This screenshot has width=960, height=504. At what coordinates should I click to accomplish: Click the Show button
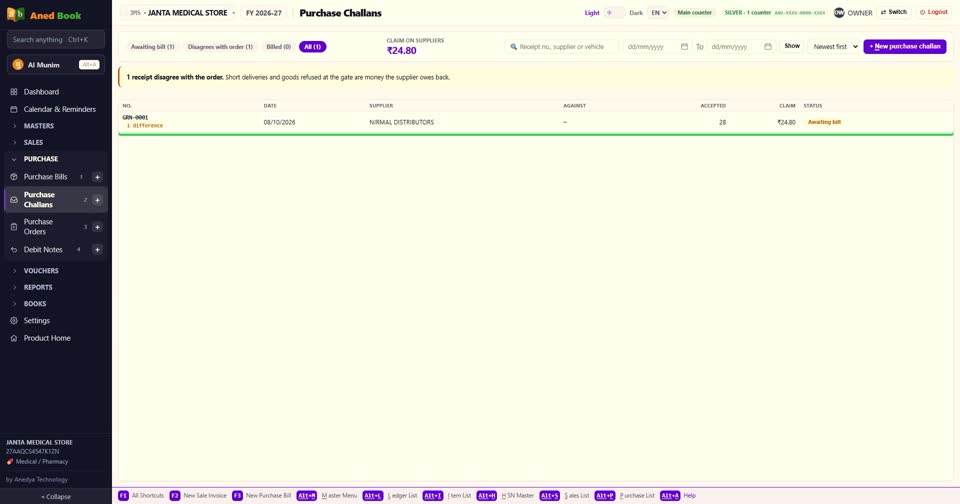pos(792,47)
